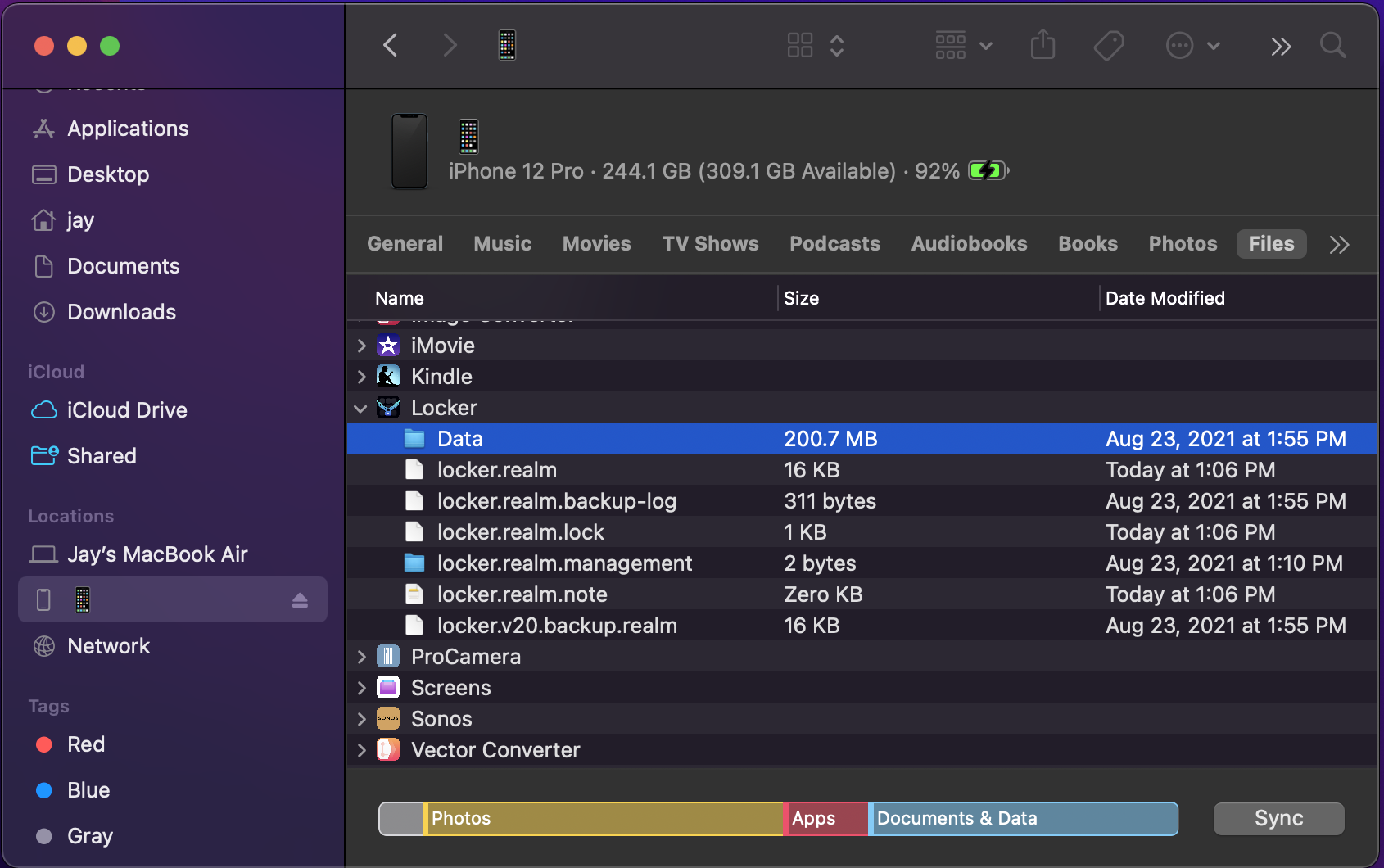This screenshot has height=868, width=1384.
Task: Select the locker.realm.lock file
Action: (x=862, y=532)
